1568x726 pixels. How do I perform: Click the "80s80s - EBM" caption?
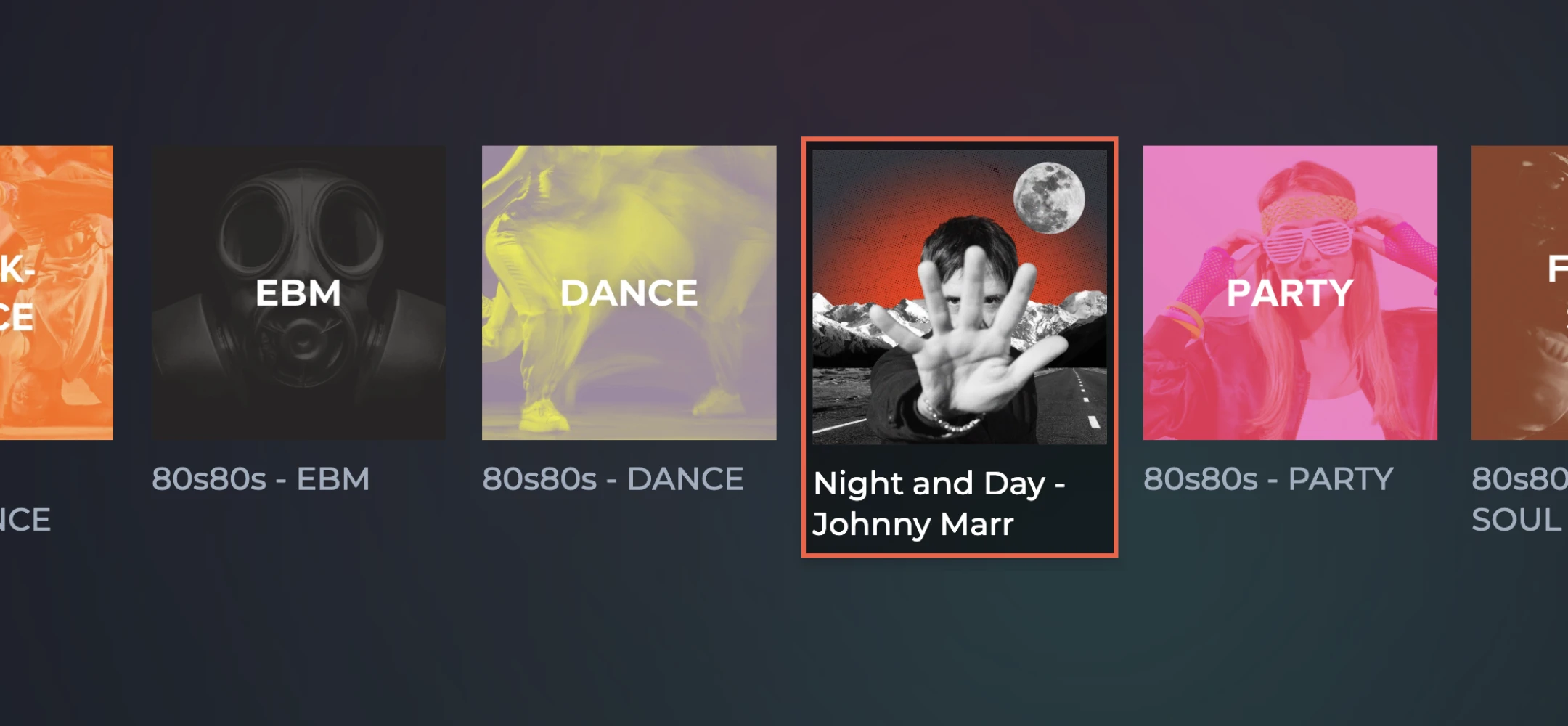[x=261, y=479]
